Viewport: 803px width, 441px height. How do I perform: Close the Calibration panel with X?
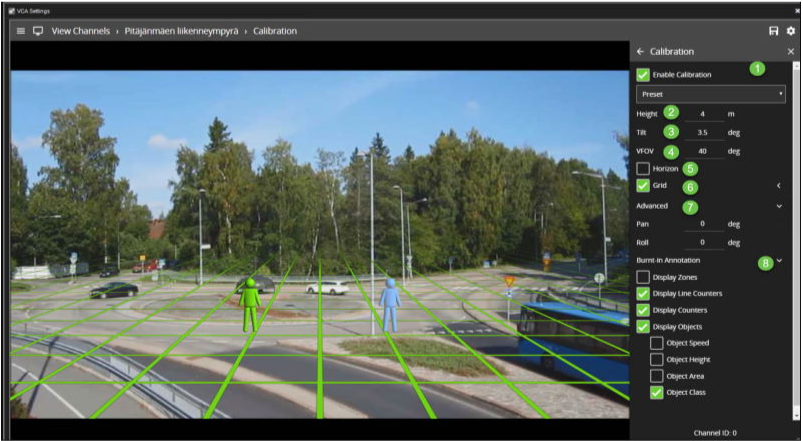tap(790, 51)
